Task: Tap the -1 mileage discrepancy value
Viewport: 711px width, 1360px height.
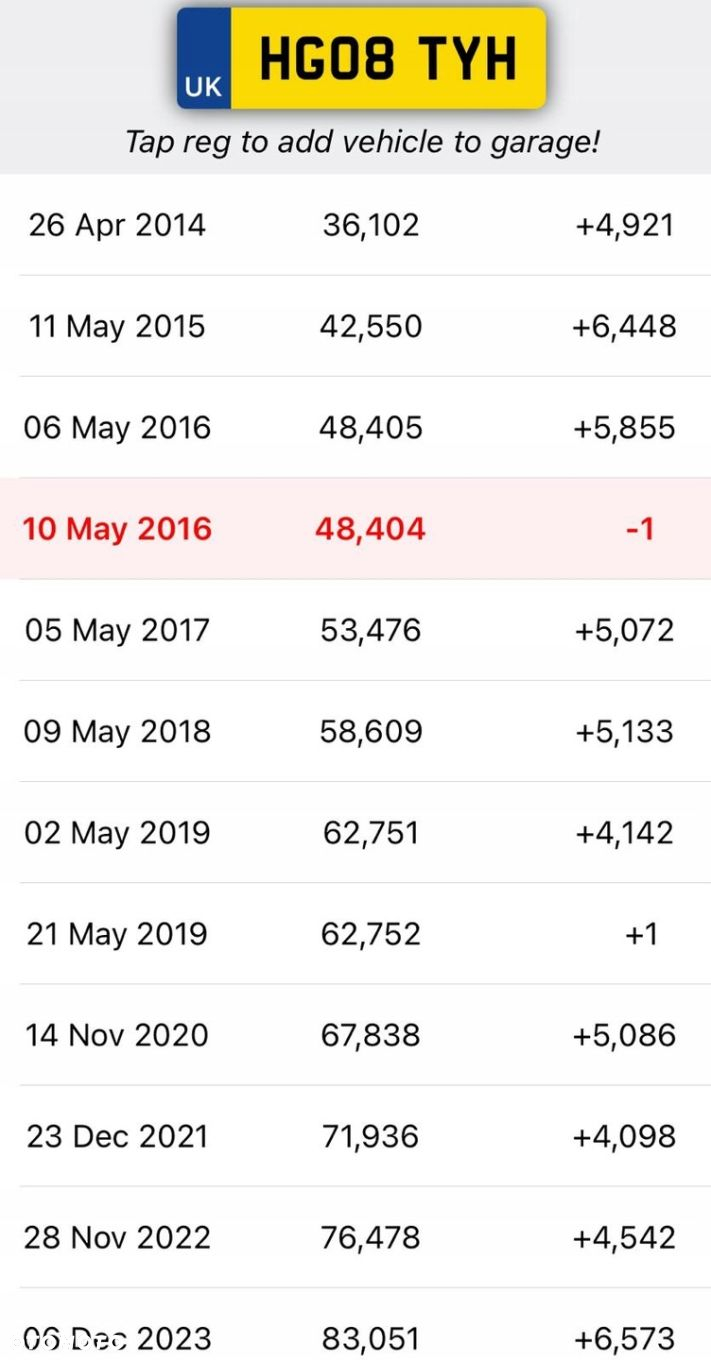Action: tap(640, 528)
